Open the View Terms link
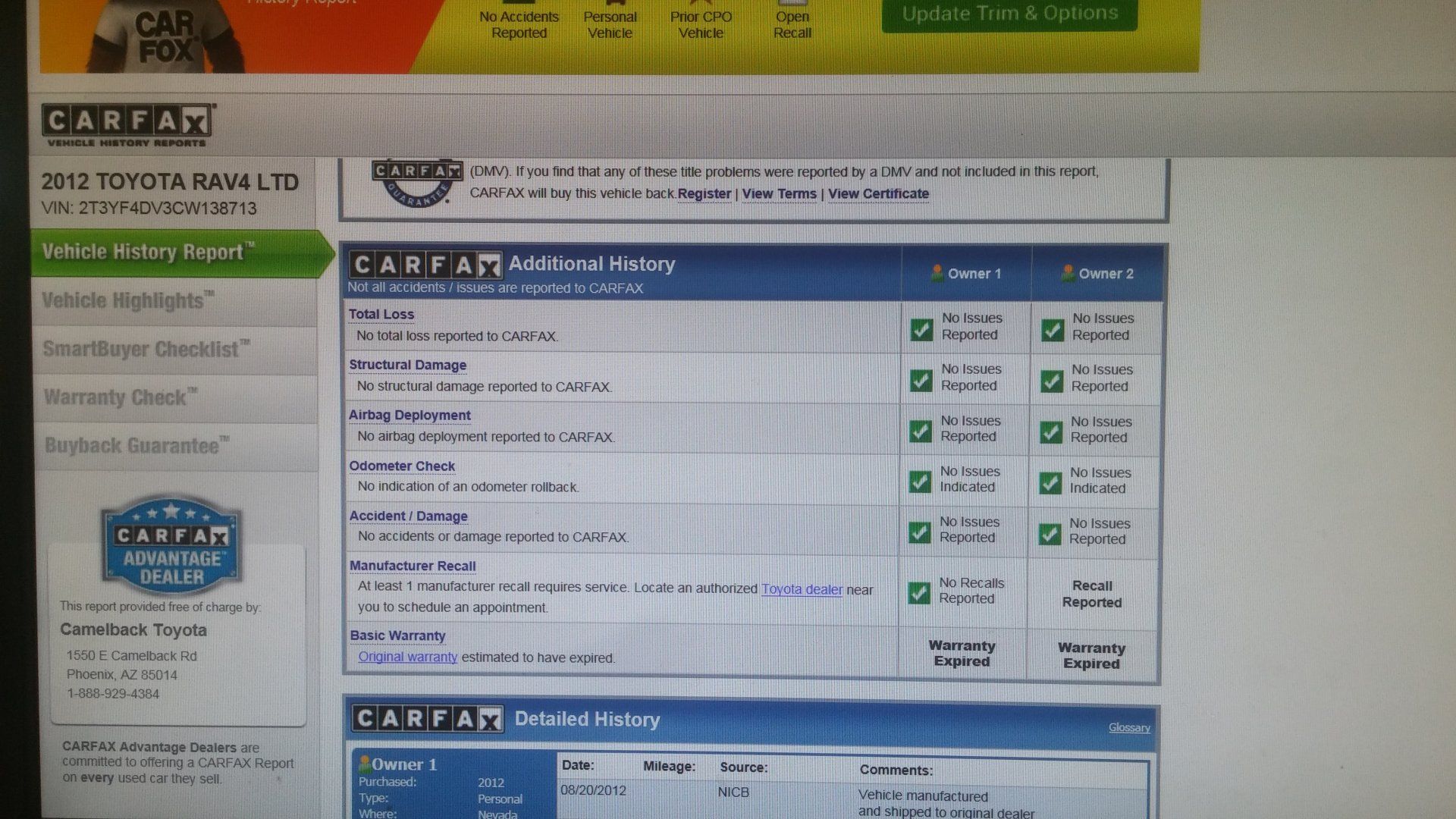This screenshot has height=819, width=1456. pos(779,194)
